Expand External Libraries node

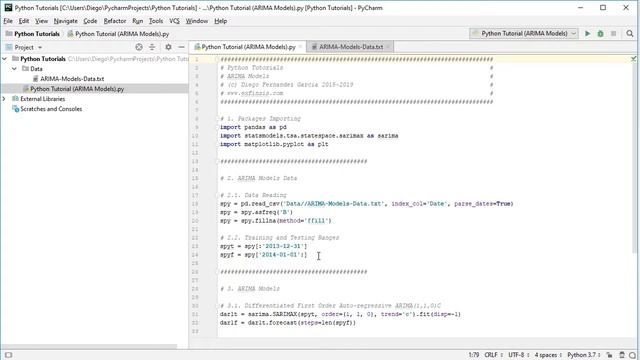tap(4, 99)
